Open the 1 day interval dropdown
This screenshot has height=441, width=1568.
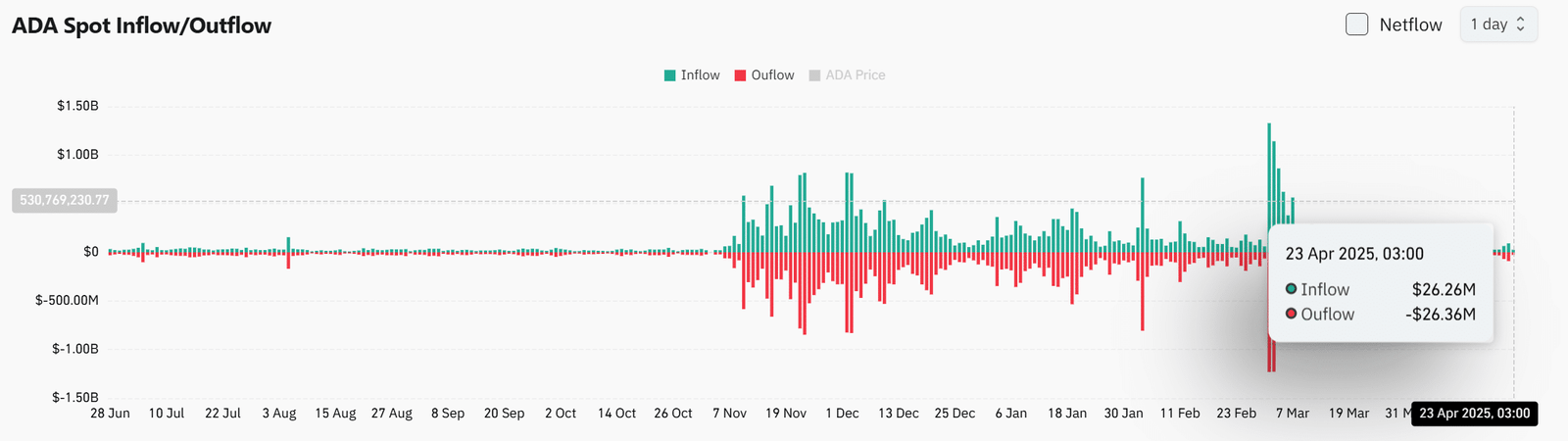coord(1497,24)
